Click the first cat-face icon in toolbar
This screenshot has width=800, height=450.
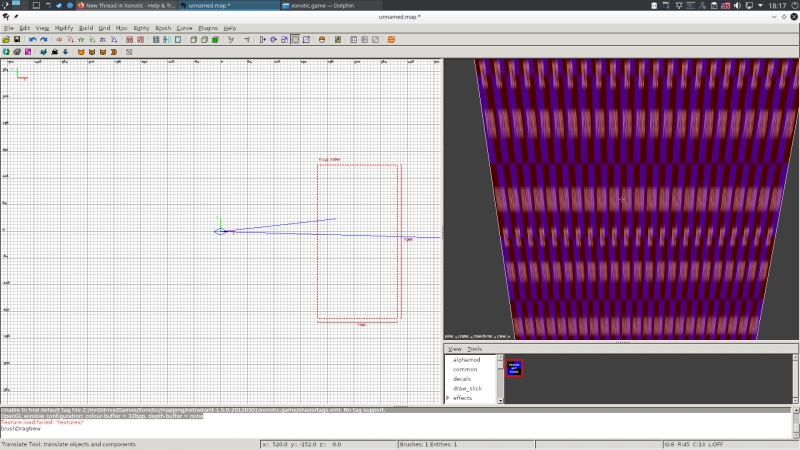click(x=82, y=52)
